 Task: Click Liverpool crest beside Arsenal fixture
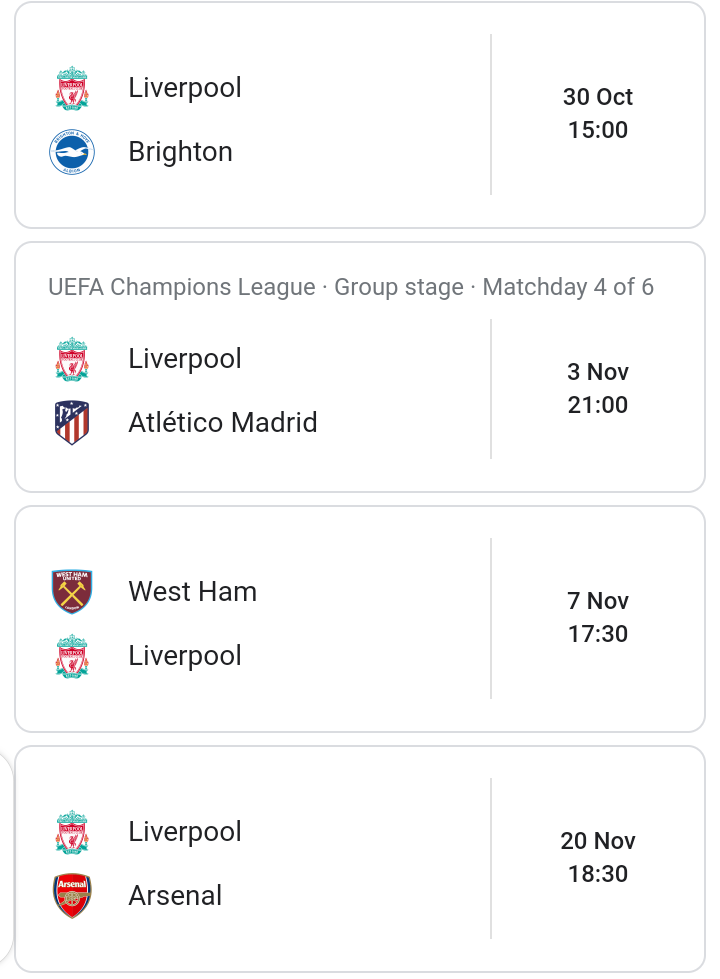72,832
